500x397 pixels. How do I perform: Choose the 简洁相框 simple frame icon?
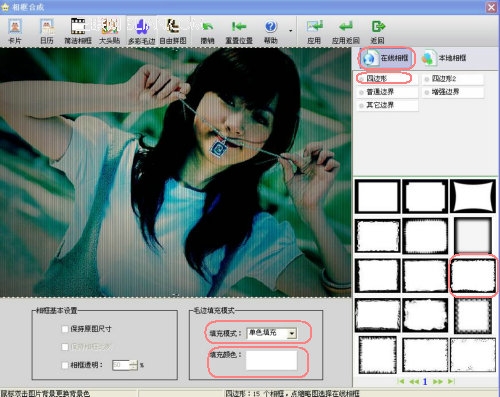[x=78, y=32]
